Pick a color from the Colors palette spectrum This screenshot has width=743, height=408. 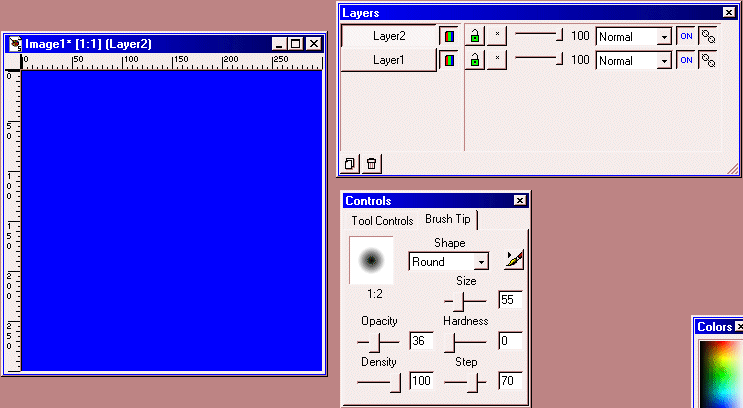[721, 374]
